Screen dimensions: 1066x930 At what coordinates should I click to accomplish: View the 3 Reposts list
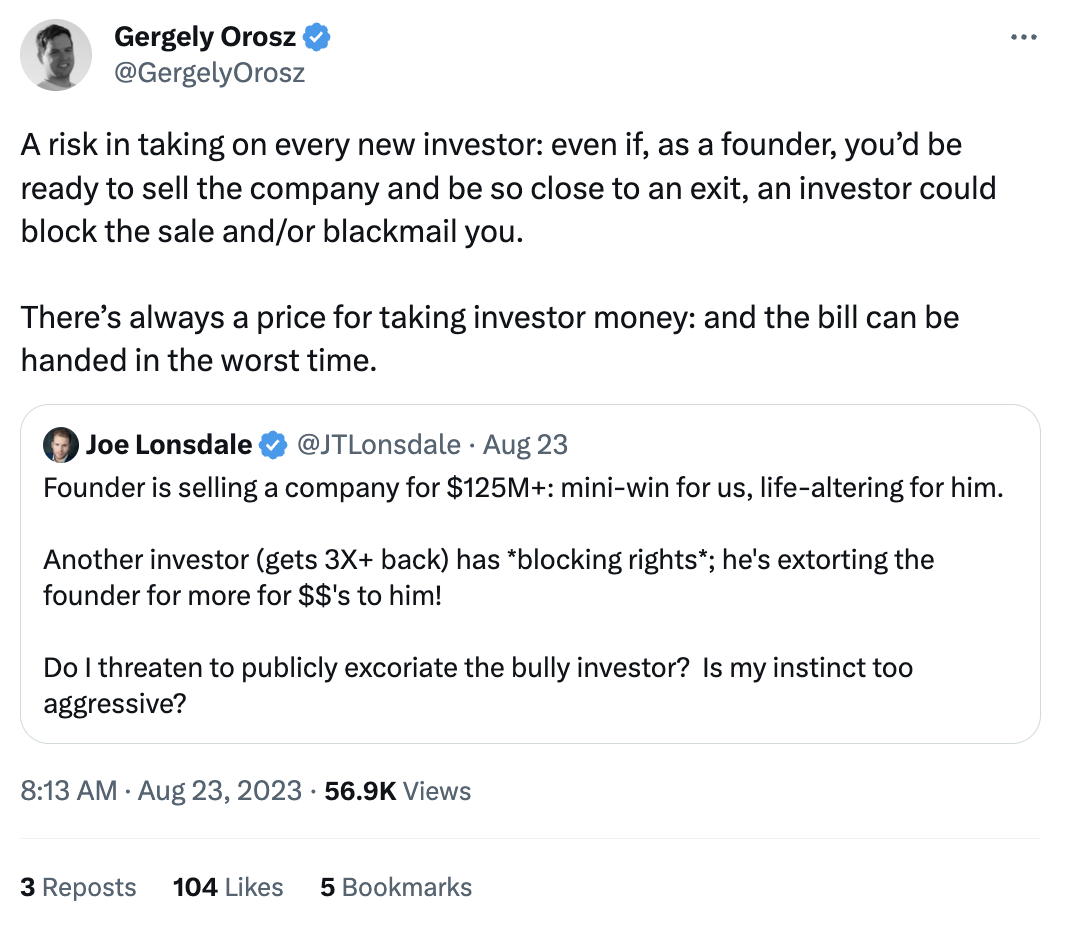(x=78, y=887)
